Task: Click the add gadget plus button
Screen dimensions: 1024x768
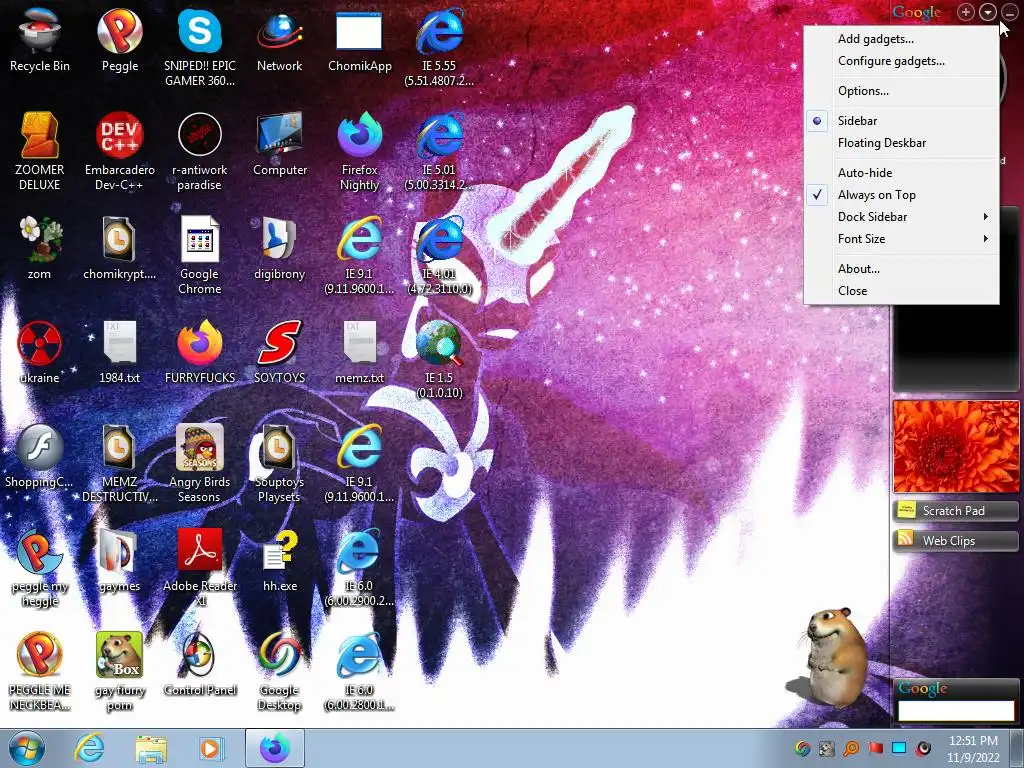Action: tap(965, 12)
